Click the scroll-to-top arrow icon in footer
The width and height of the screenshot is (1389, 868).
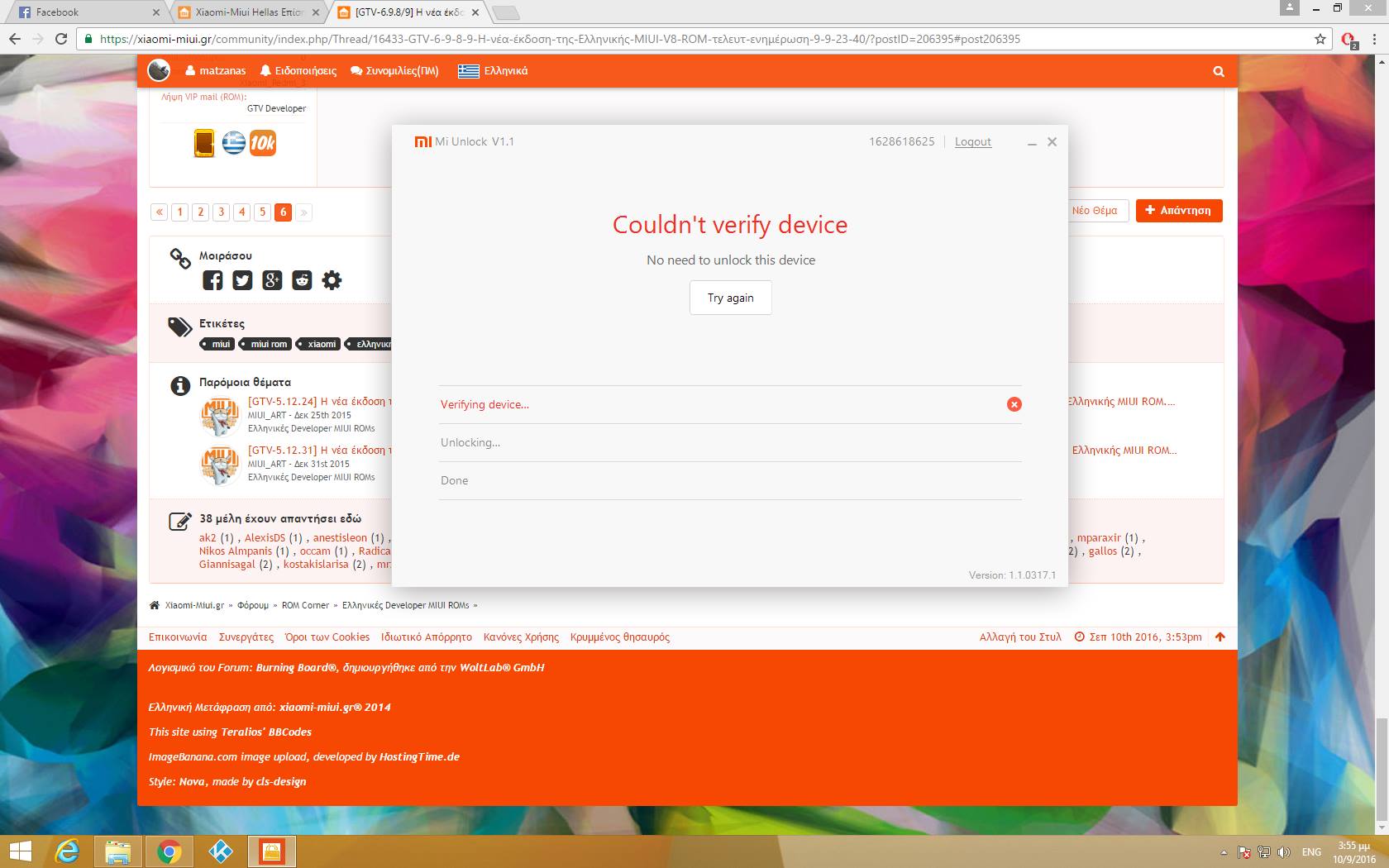[x=1220, y=637]
